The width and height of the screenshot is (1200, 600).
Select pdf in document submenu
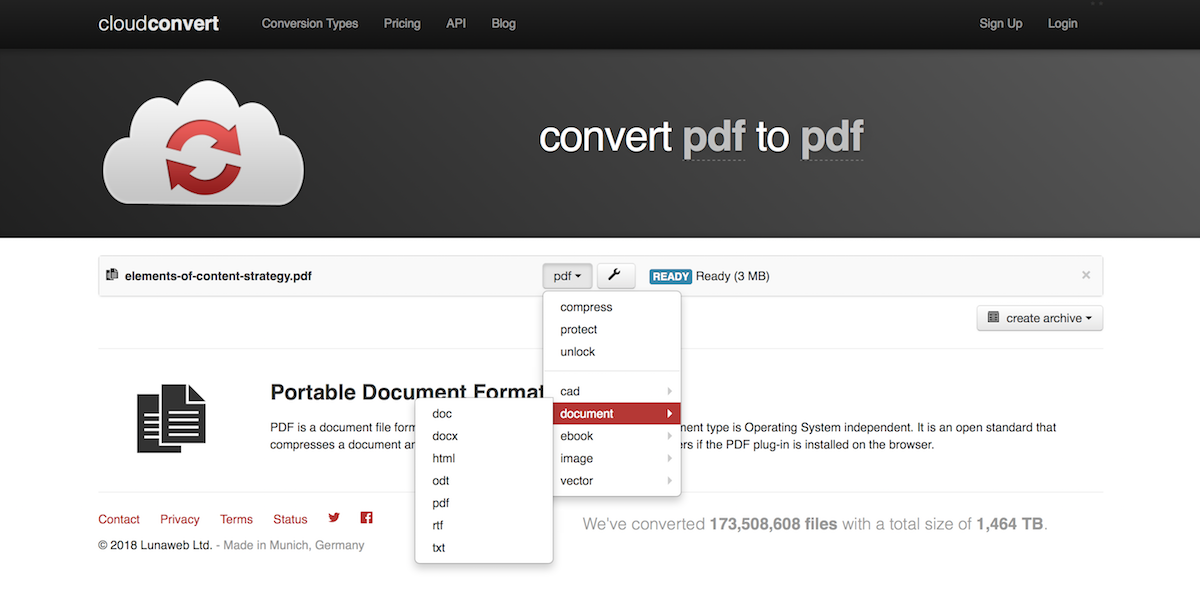tap(484, 503)
